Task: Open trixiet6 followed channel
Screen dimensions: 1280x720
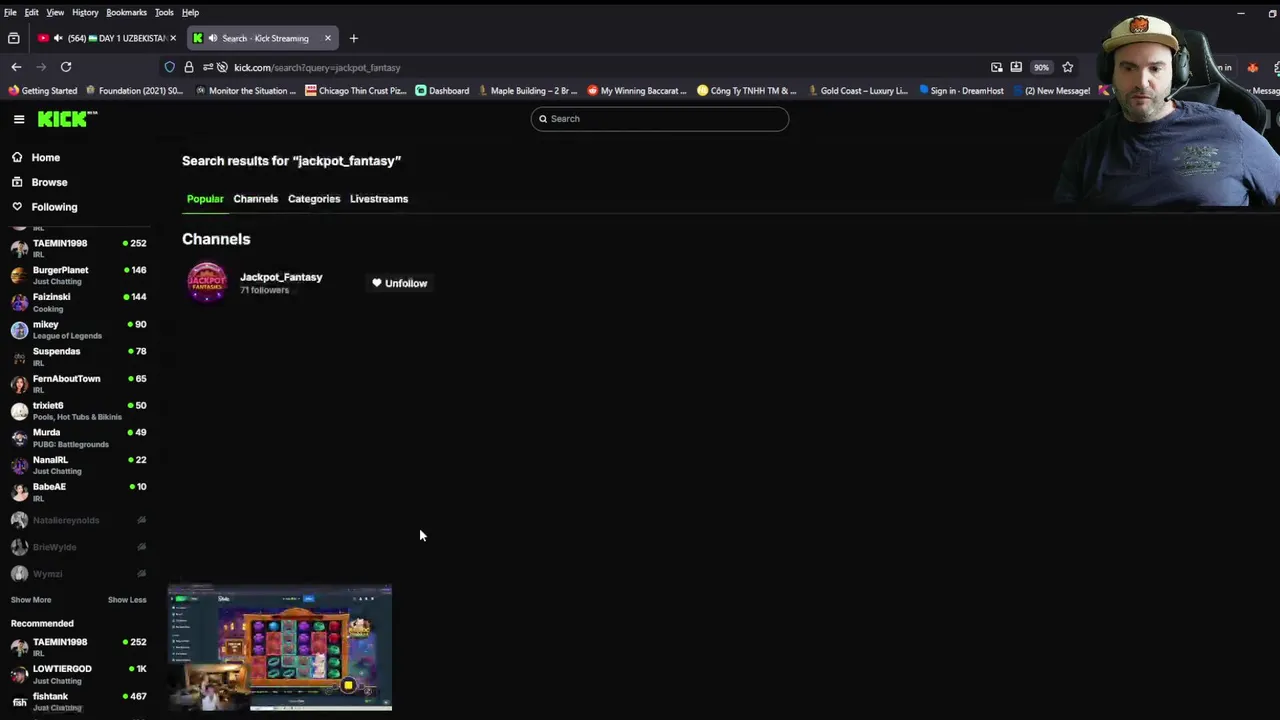Action: [79, 410]
